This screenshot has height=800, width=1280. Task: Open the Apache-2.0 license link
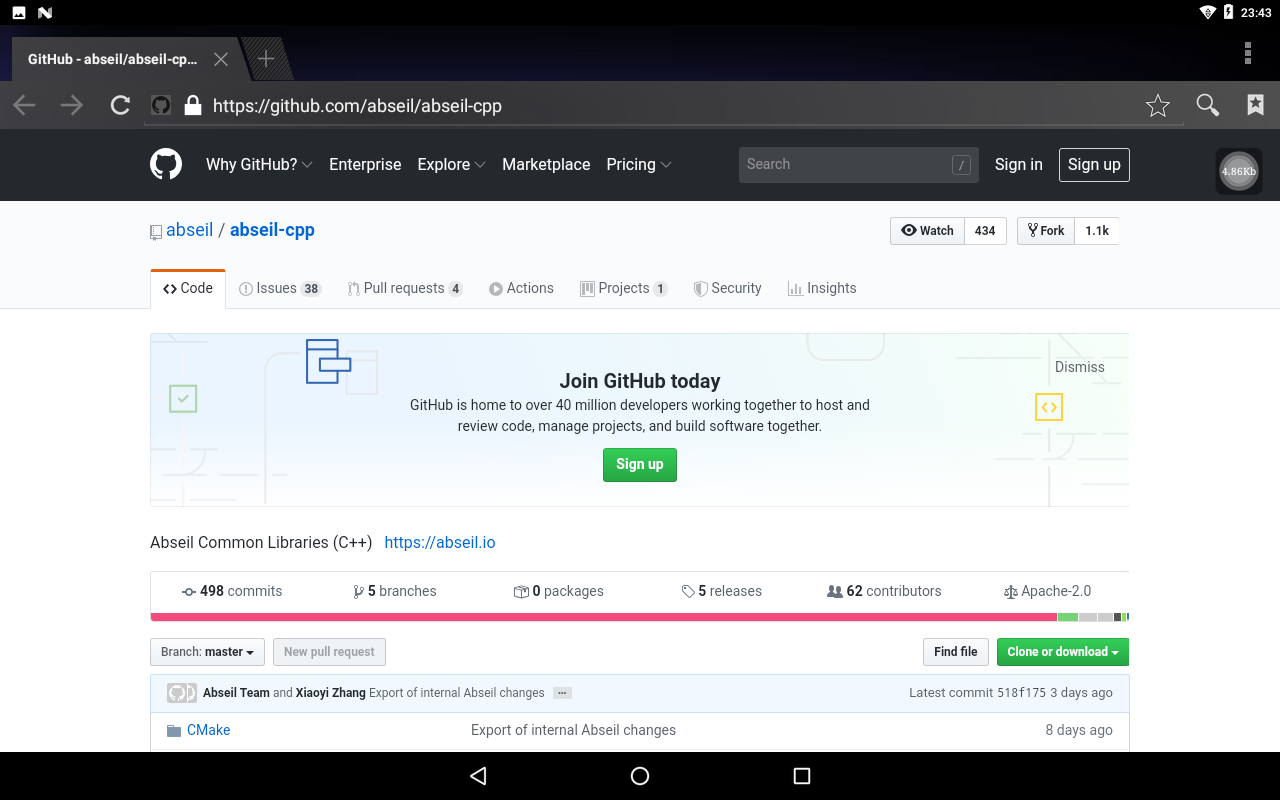(1047, 591)
